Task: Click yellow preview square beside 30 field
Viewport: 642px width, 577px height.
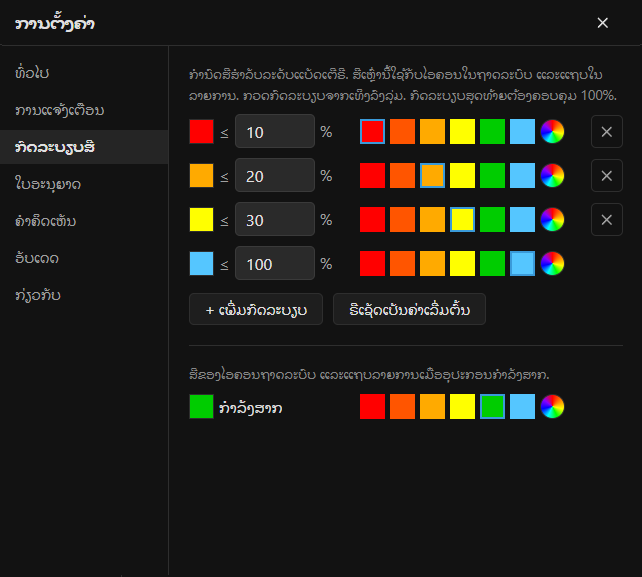Action: (201, 219)
